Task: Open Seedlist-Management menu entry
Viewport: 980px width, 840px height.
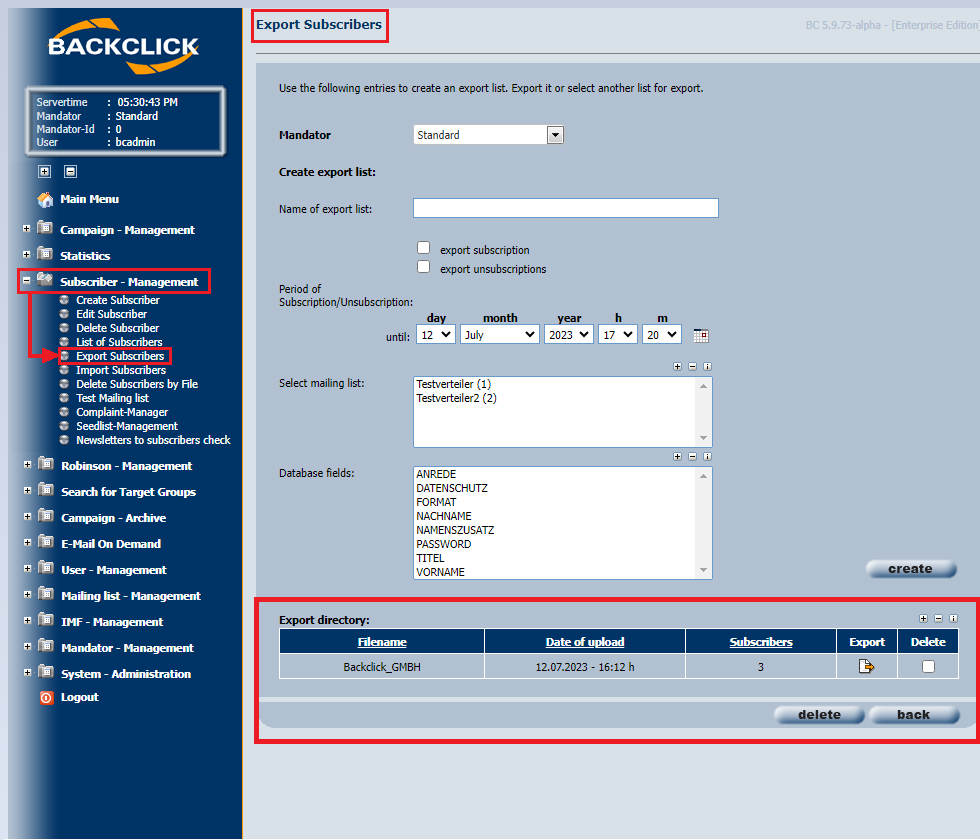Action: [127, 426]
